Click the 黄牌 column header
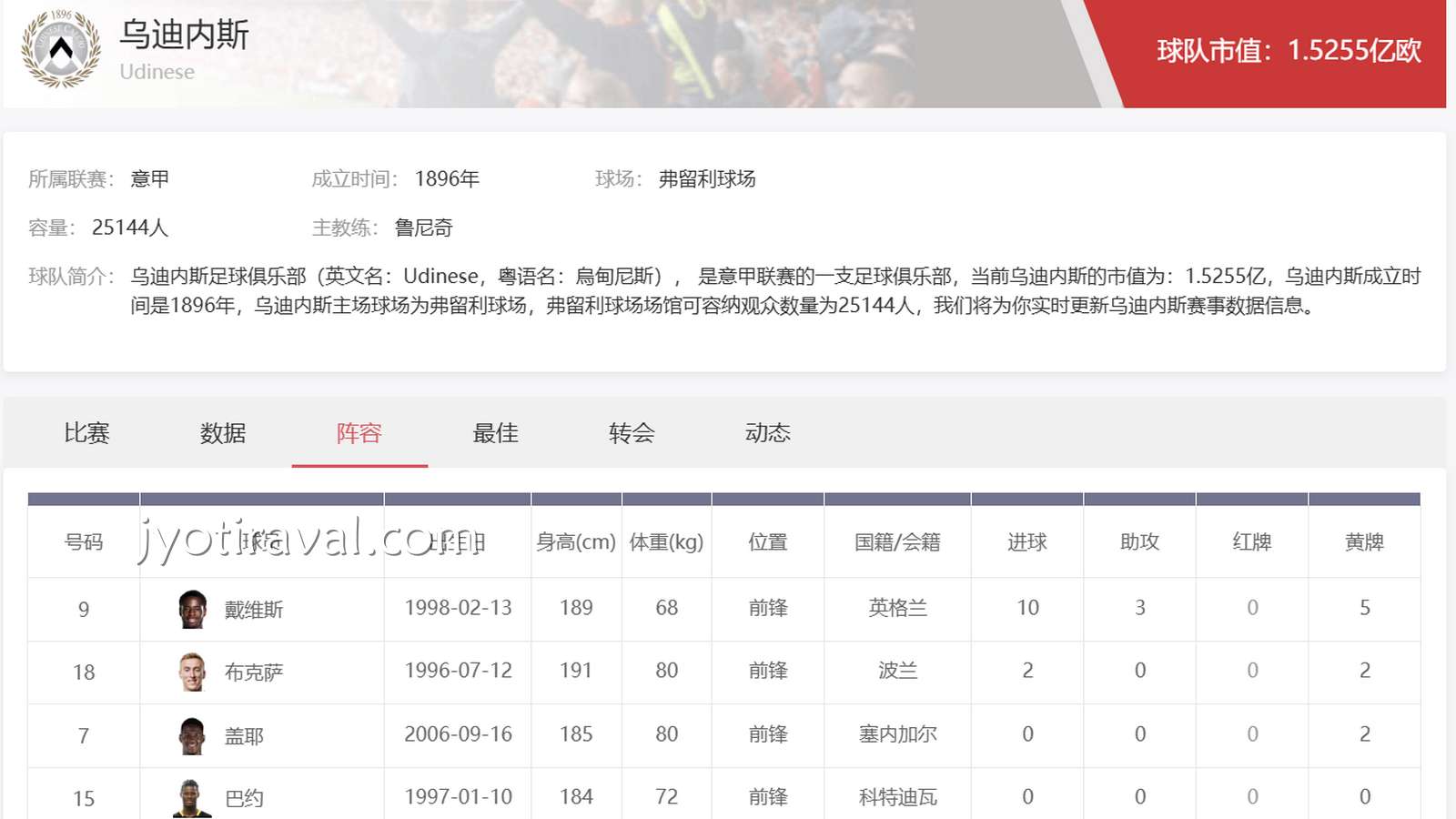Screen dimensions: 1456x819 point(1364,542)
